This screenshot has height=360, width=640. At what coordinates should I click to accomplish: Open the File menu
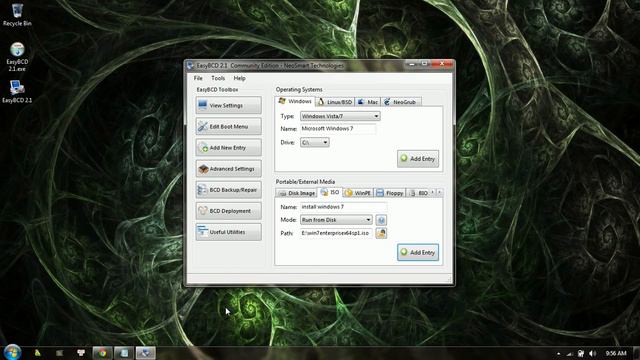click(x=198, y=78)
